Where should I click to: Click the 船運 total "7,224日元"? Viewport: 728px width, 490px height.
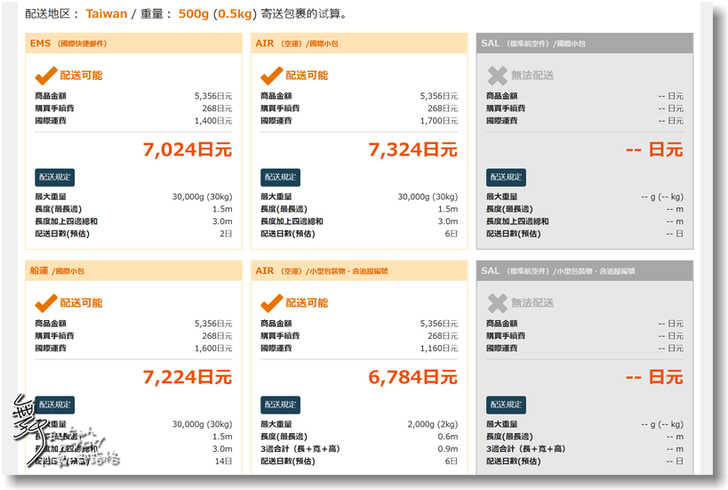(187, 377)
